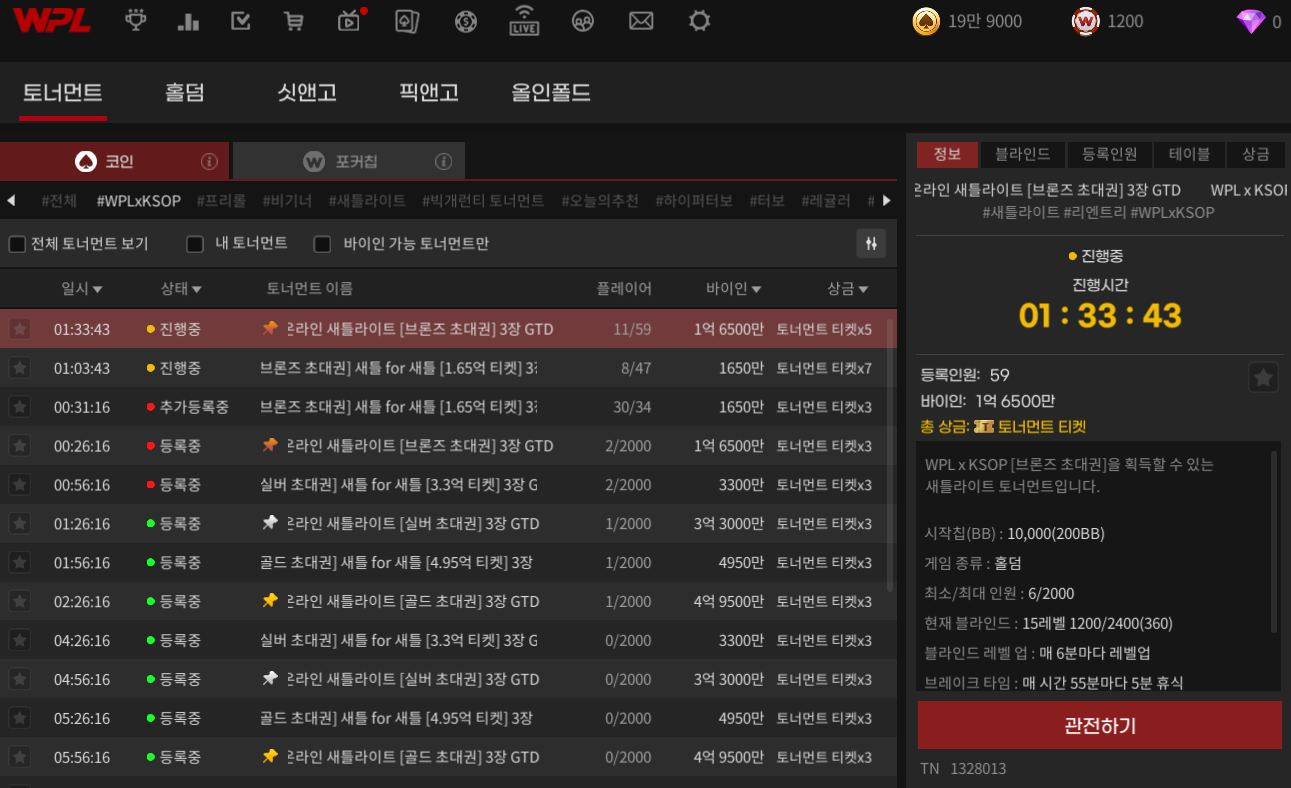Image resolution: width=1291 pixels, height=788 pixels.
Task: Toggle 바이인 가능 토너먼트만 checkbox
Action: point(323,244)
